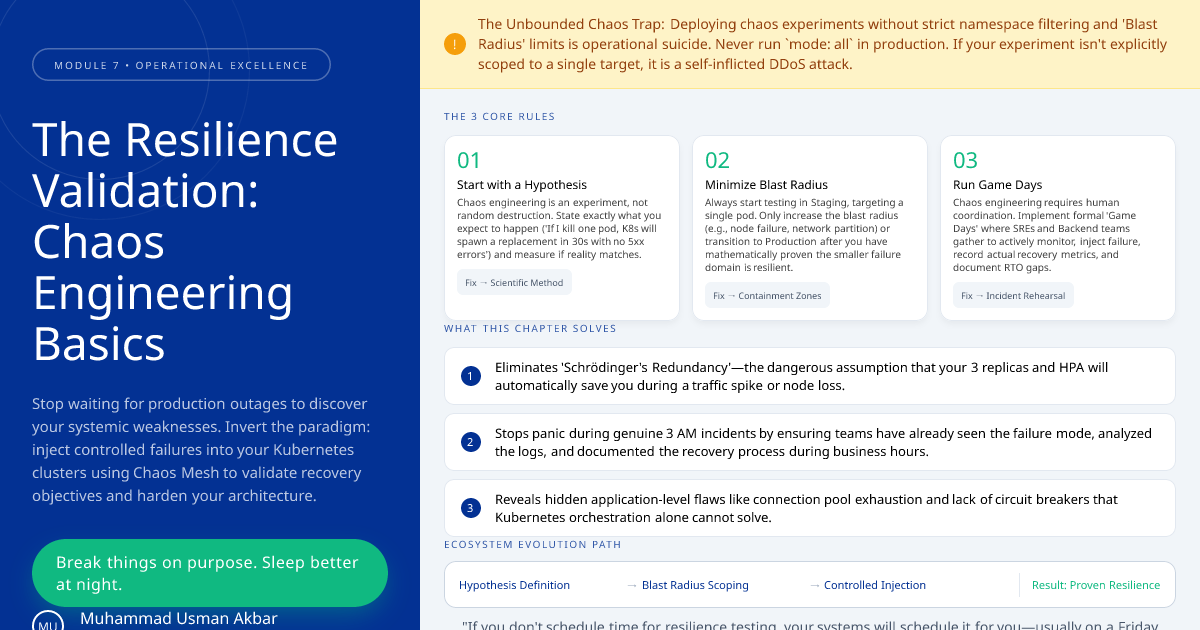Click the Stops panic during 3 AM item
The height and width of the screenshot is (630, 1200).
coord(810,442)
